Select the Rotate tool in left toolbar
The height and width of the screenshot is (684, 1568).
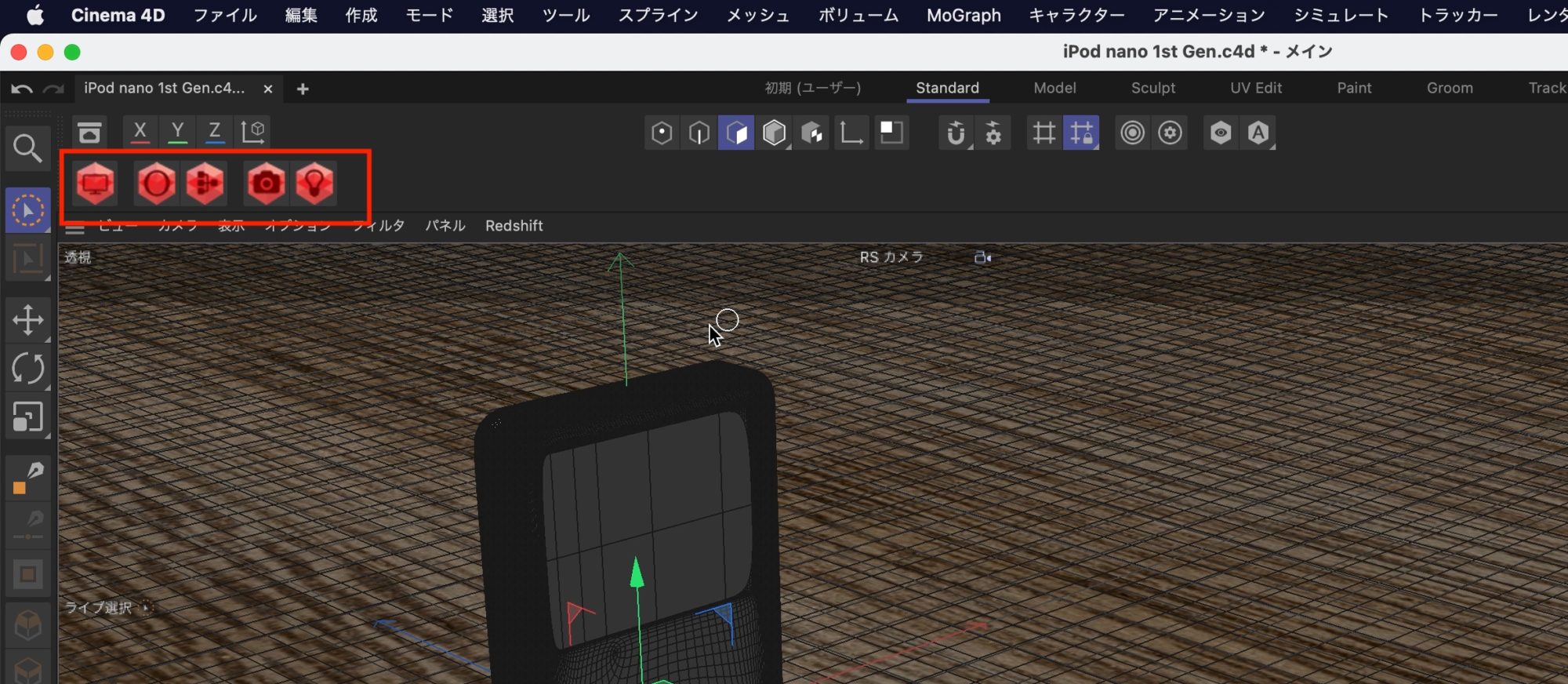tap(27, 369)
